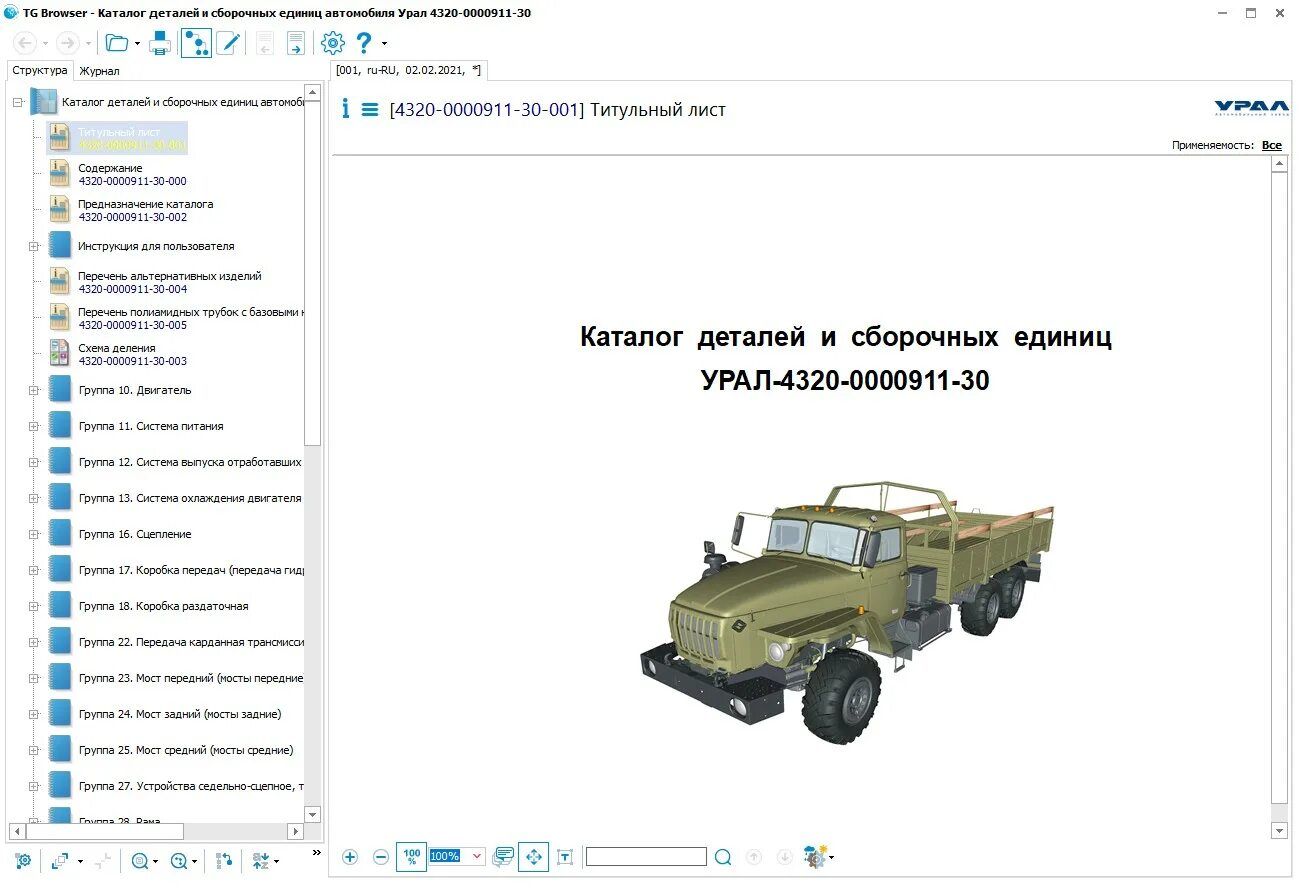Expand Группа 10. Двигатель node
The width and height of the screenshot is (1298, 885).
tap(34, 389)
